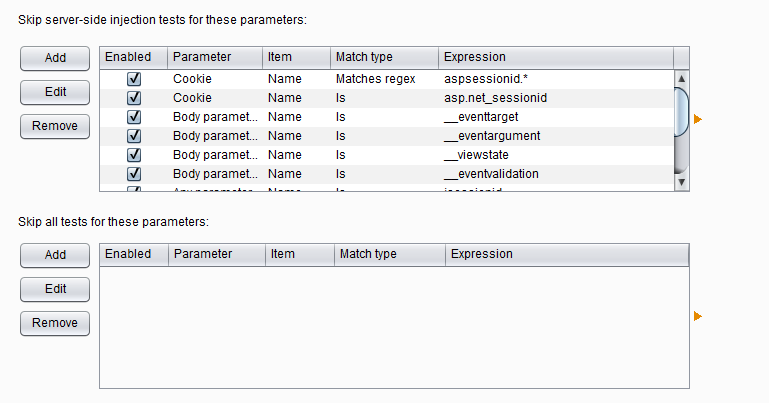Screen dimensions: 769x403
Task: Toggle the __viewstate body parameter checkbox
Action: [134, 155]
